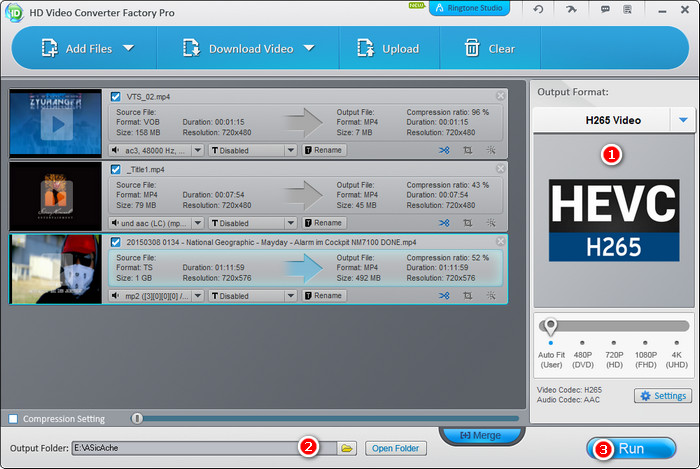This screenshot has height=469, width=700.
Task: Click the HD Video Converter app logo
Action: pos(14,12)
